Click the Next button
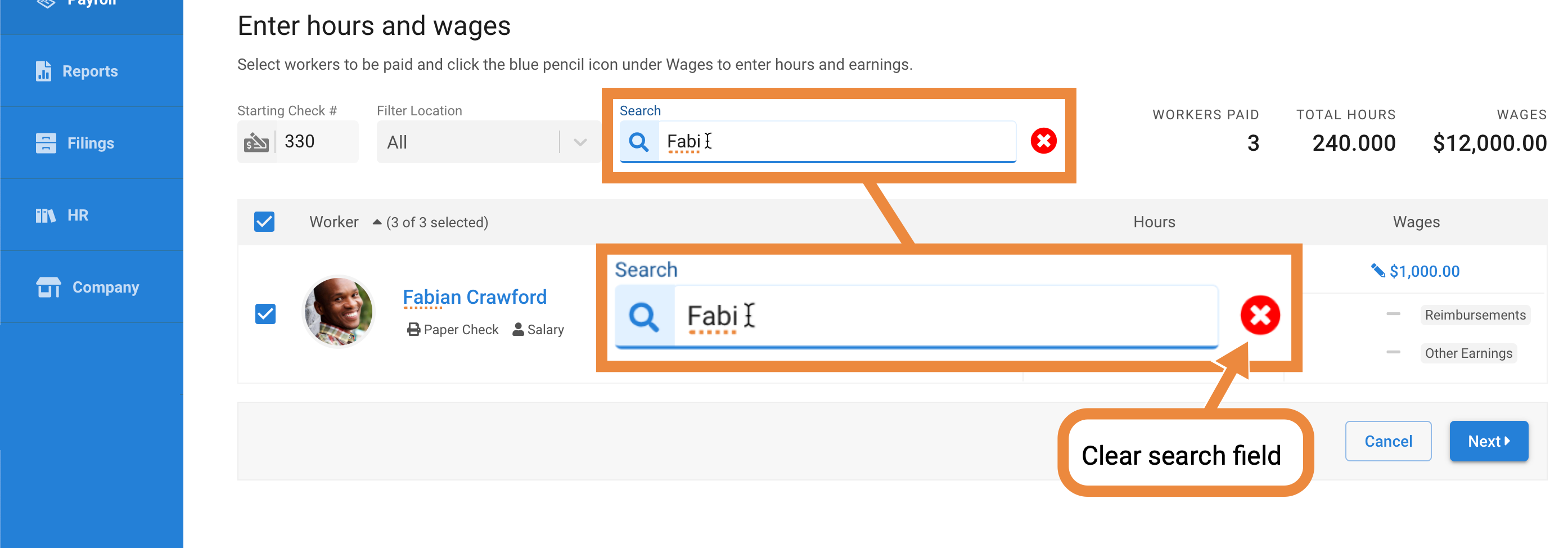This screenshot has width=1568, height=548. 1488,442
